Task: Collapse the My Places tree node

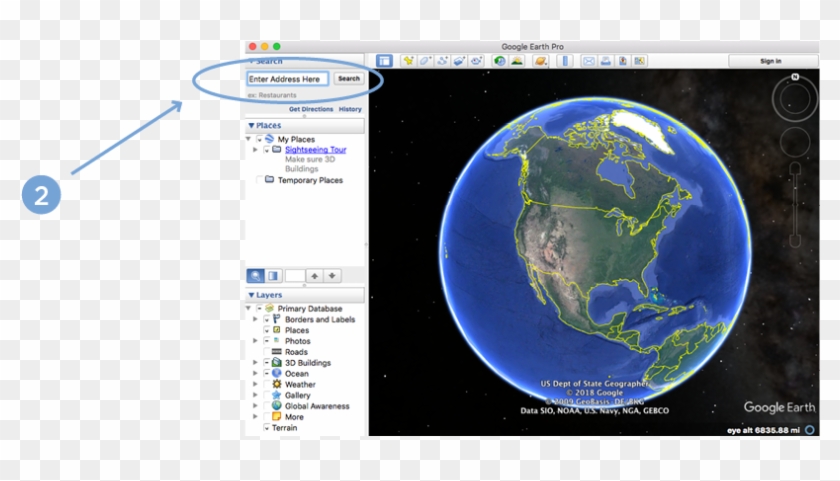Action: [x=249, y=139]
